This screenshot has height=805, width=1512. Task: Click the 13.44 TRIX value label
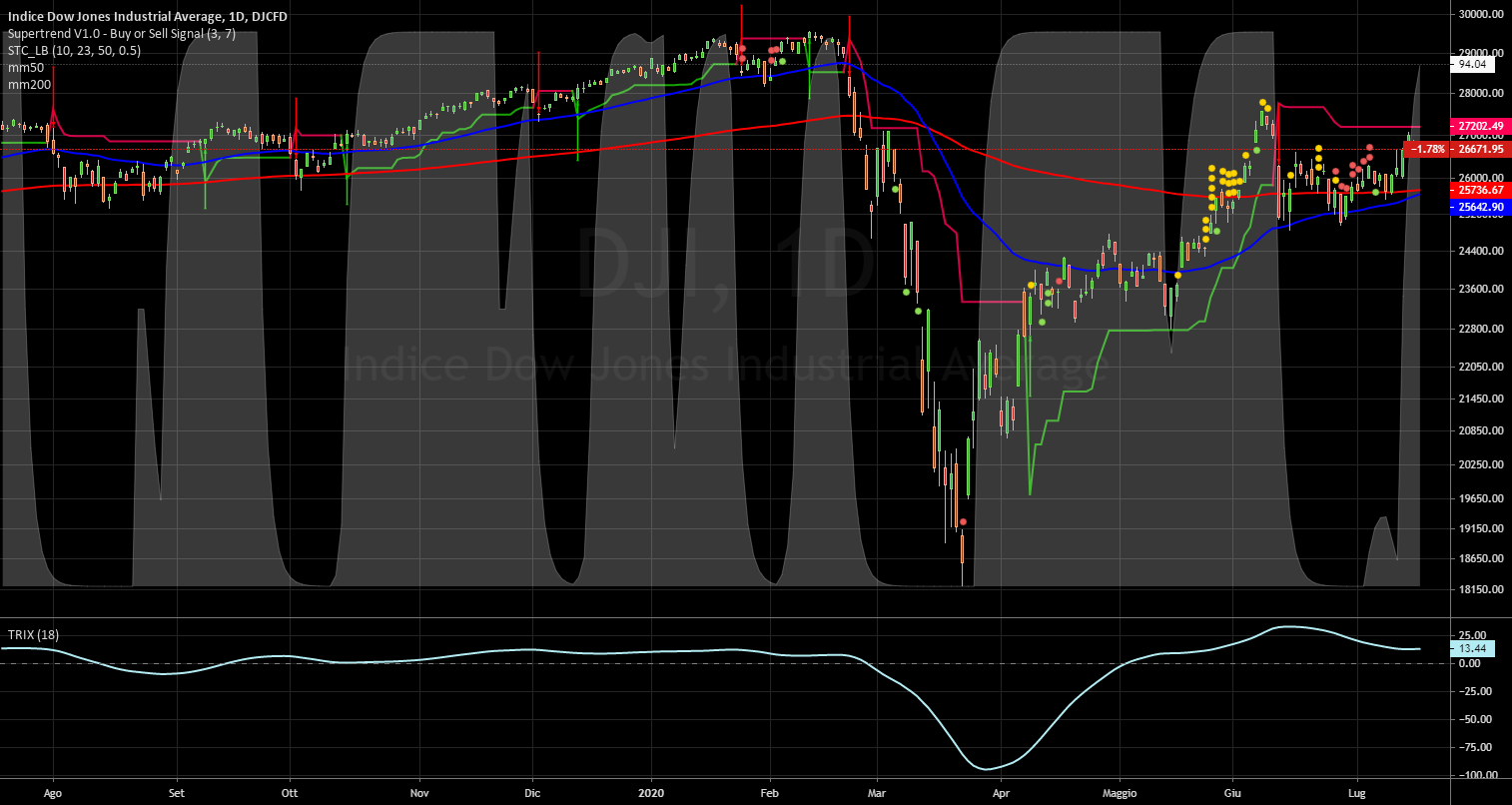(x=1473, y=648)
